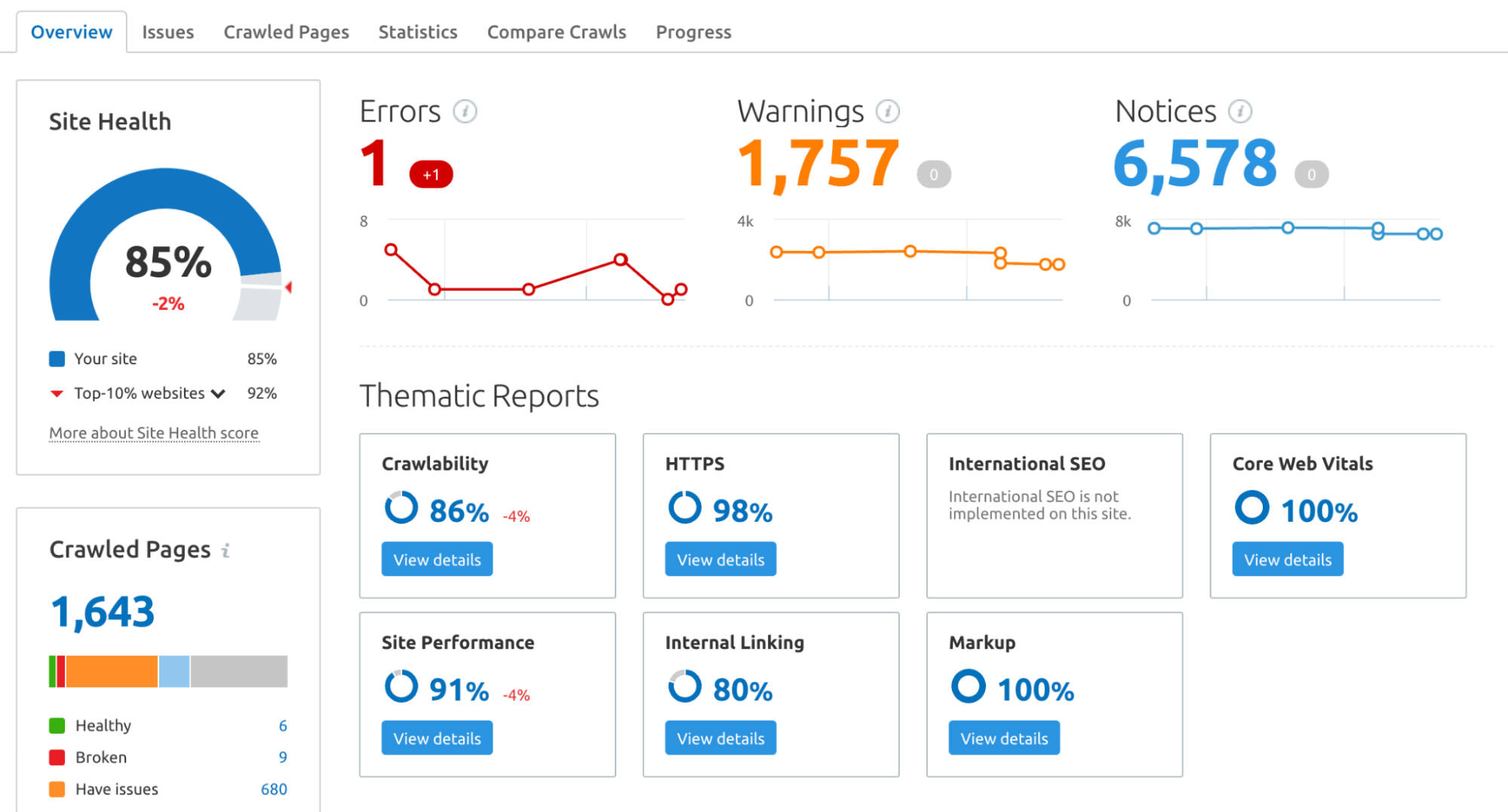The height and width of the screenshot is (812, 1508).
Task: Click the Notices info icon
Action: pos(1239,112)
